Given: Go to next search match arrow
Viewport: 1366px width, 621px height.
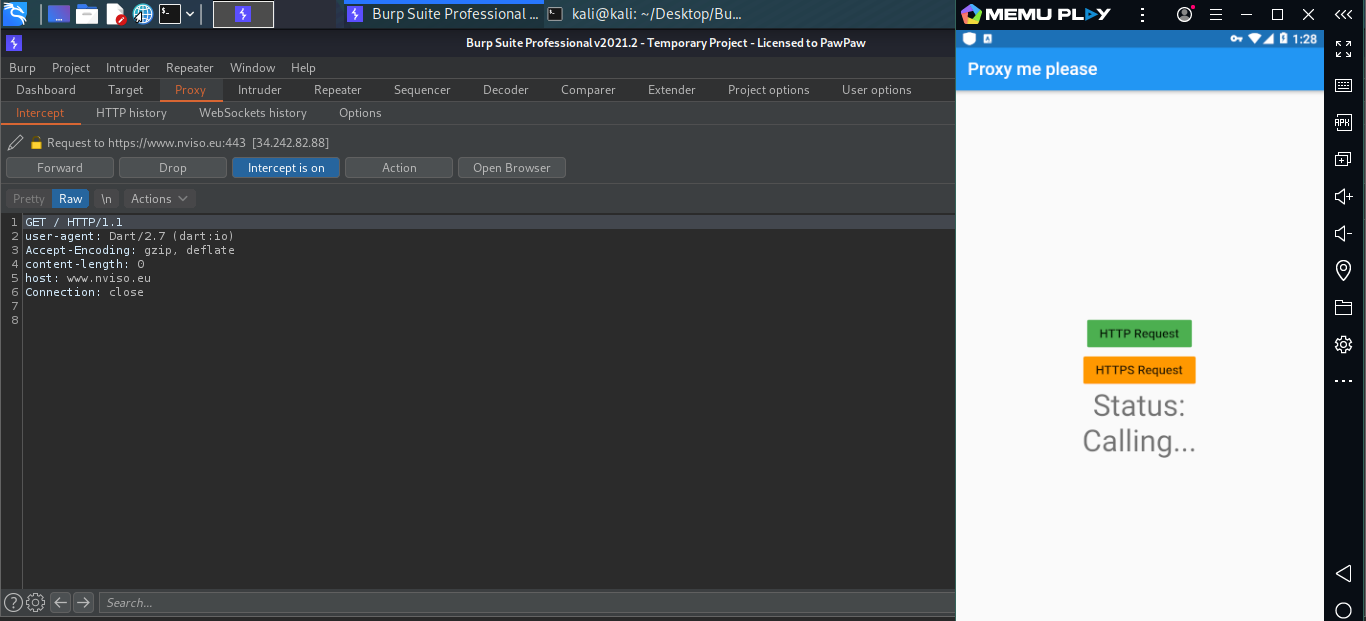Looking at the screenshot, I should pyautogui.click(x=84, y=602).
